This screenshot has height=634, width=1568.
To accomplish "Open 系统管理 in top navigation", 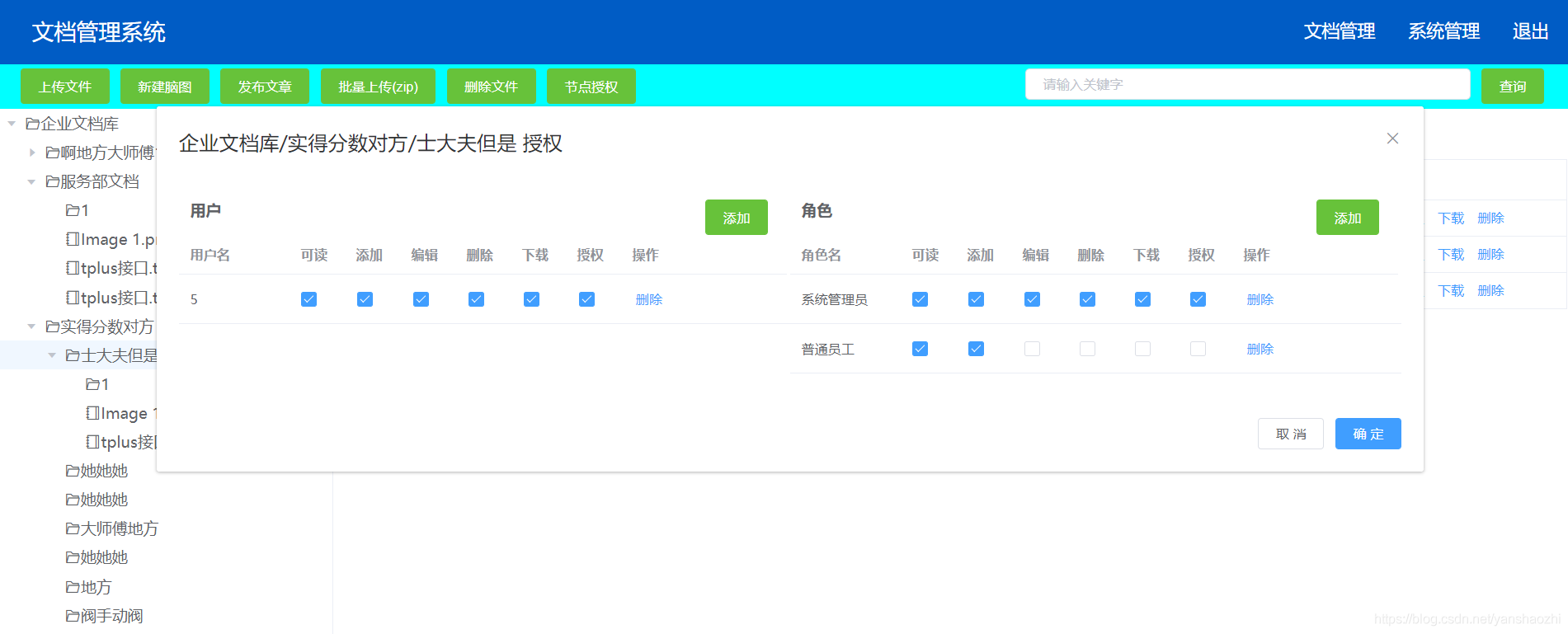I will click(1443, 31).
